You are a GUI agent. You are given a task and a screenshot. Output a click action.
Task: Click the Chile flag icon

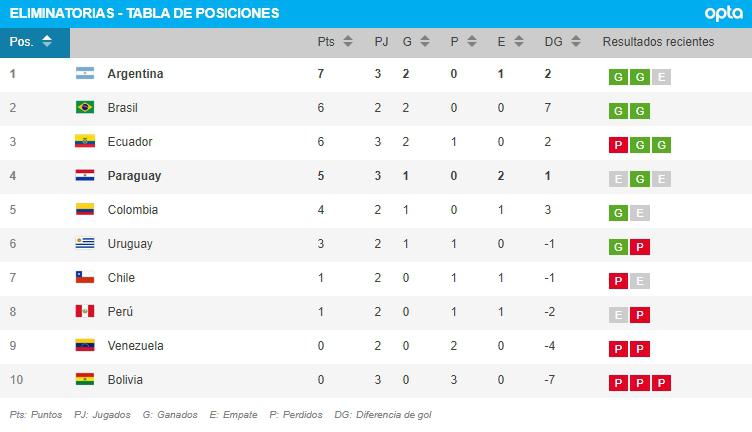tap(84, 278)
